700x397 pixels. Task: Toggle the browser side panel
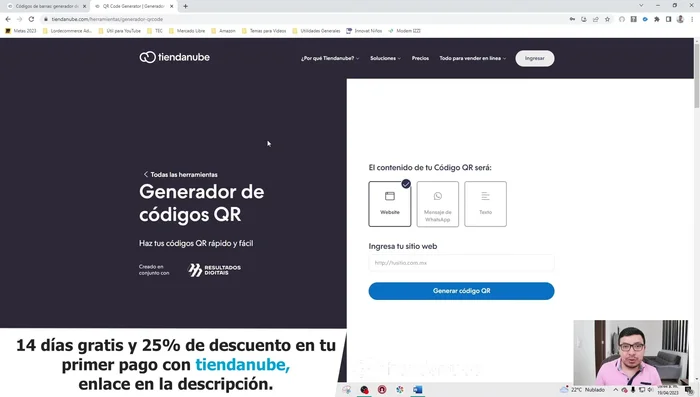pyautogui.click(x=668, y=19)
